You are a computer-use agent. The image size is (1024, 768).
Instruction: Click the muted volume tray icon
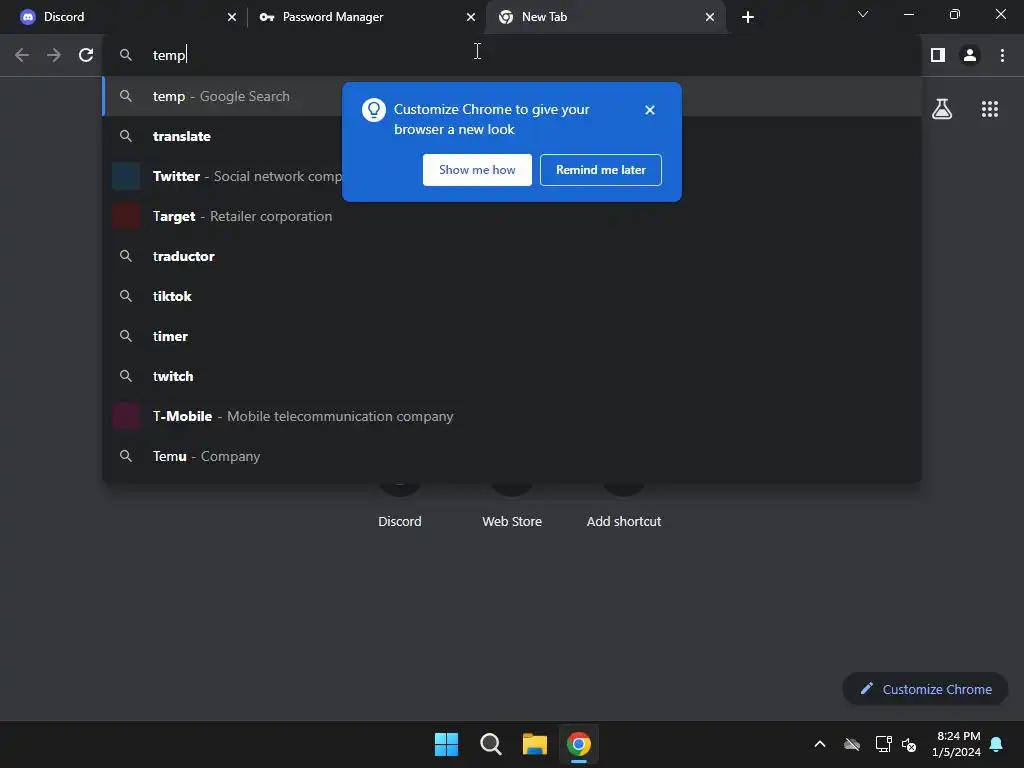click(x=908, y=744)
